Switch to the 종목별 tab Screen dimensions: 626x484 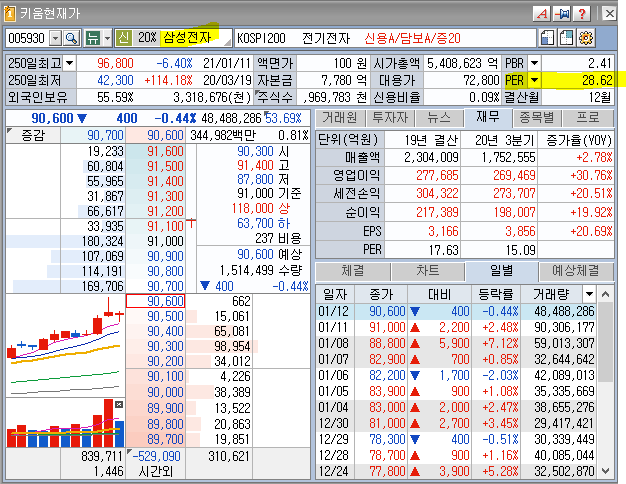point(537,118)
